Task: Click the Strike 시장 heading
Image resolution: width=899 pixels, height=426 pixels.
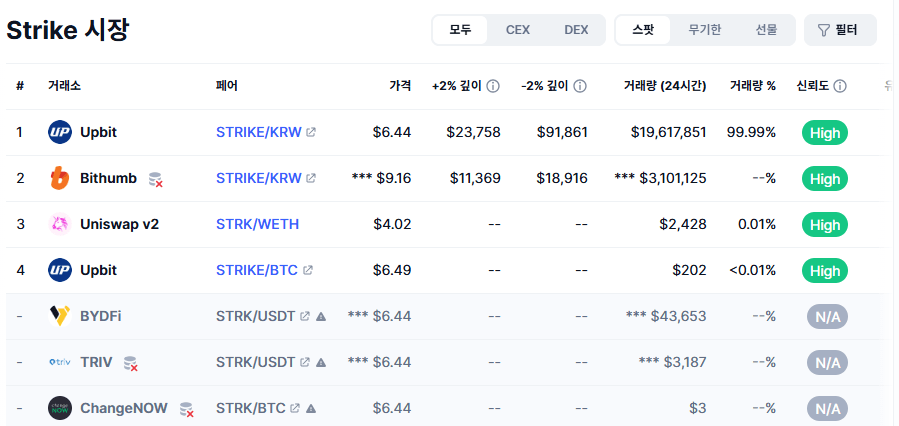Action: tap(68, 30)
